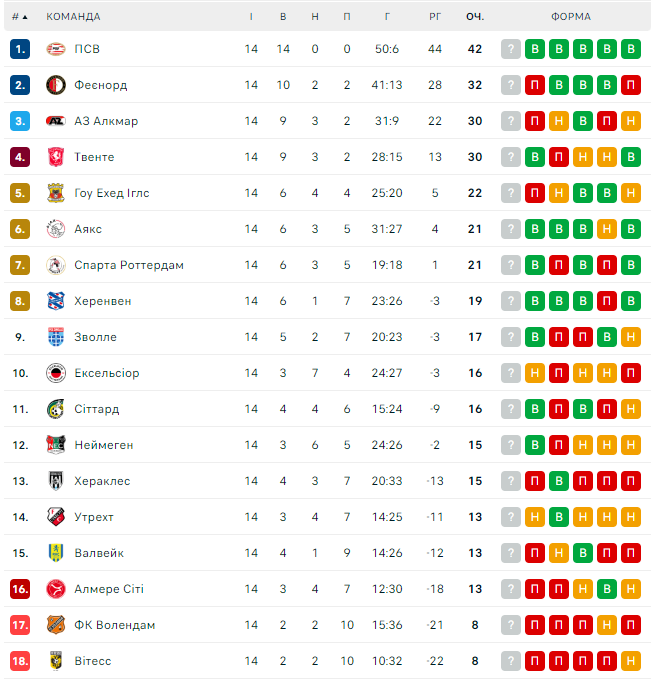Sort standings by the ОЧ. points header

tap(475, 17)
